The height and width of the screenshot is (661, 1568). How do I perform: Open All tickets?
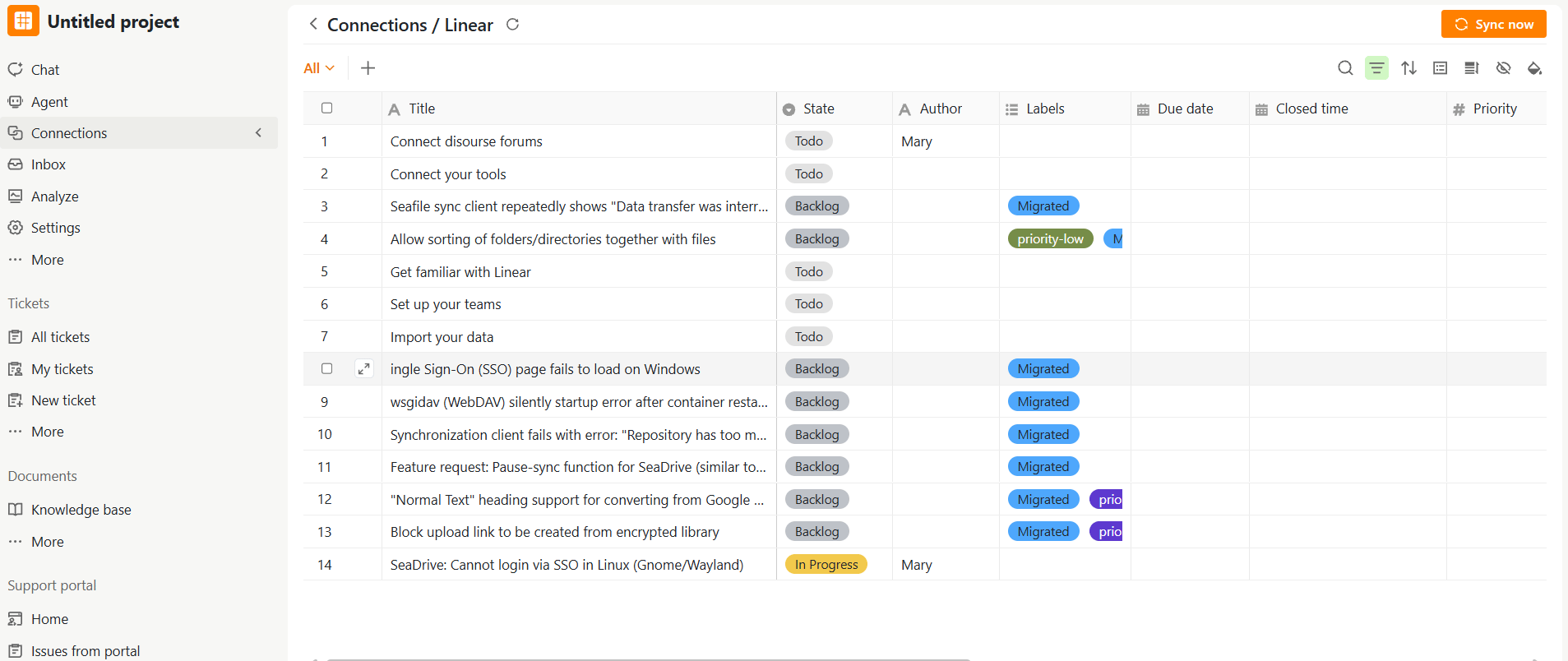(61, 337)
